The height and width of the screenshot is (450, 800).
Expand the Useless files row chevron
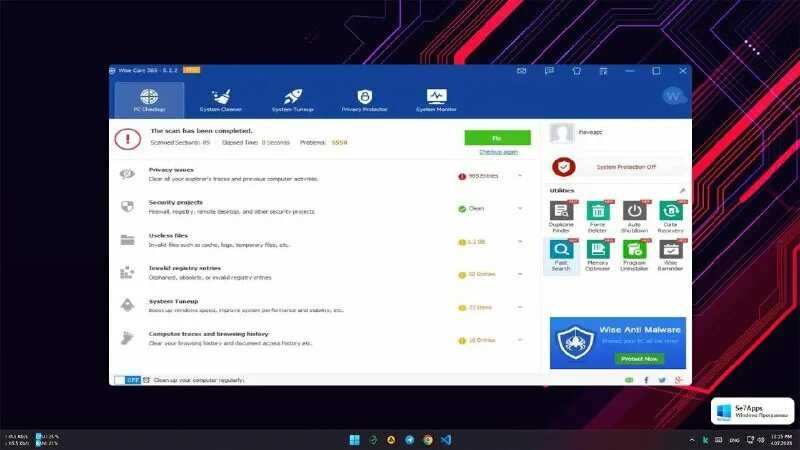coord(520,241)
